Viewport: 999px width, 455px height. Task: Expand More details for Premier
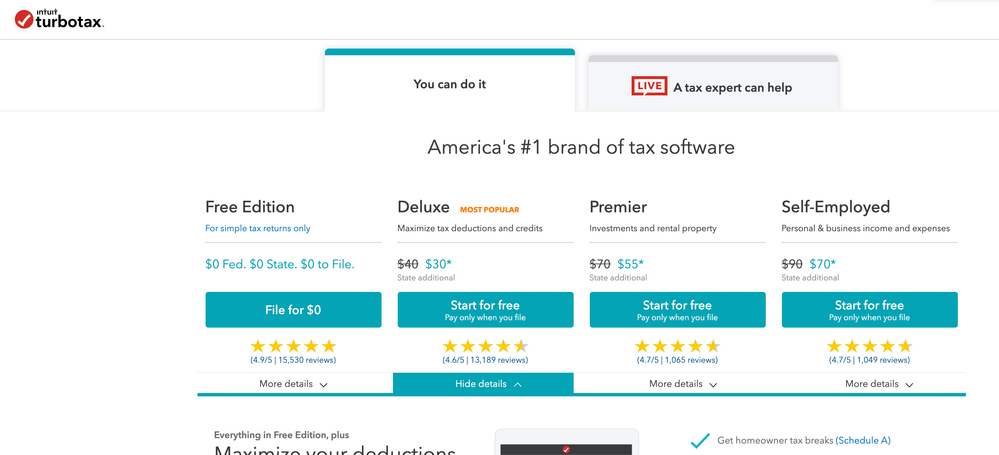point(683,384)
